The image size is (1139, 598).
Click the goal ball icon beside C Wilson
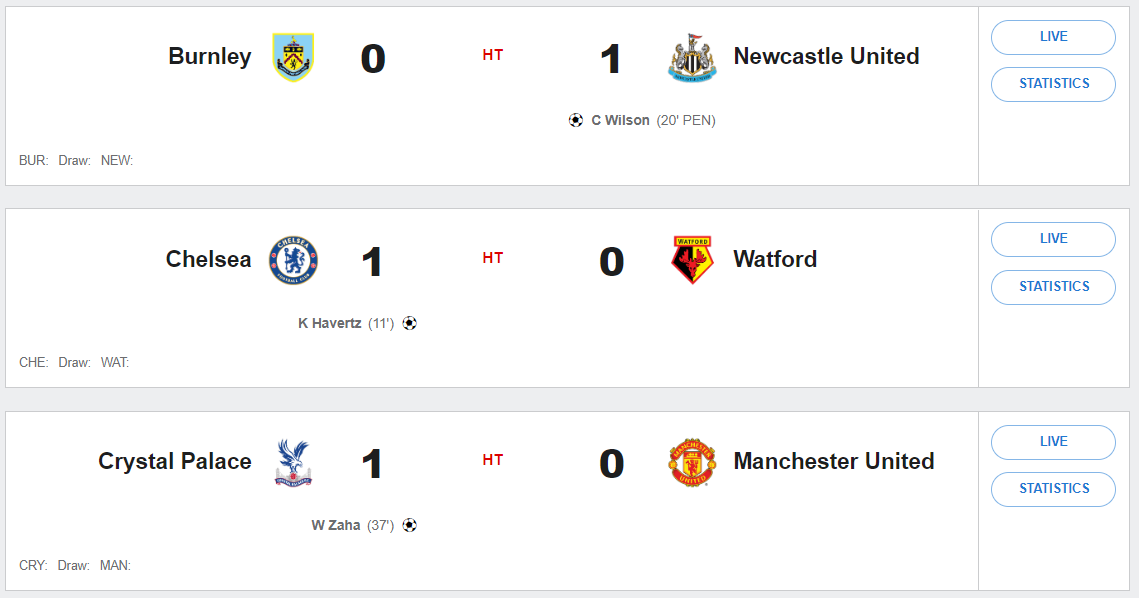point(575,120)
